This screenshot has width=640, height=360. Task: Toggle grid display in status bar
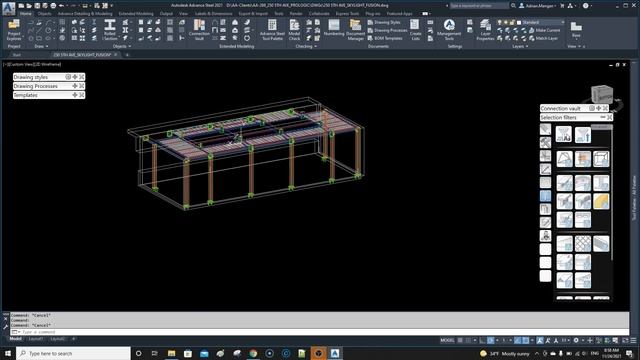point(460,340)
